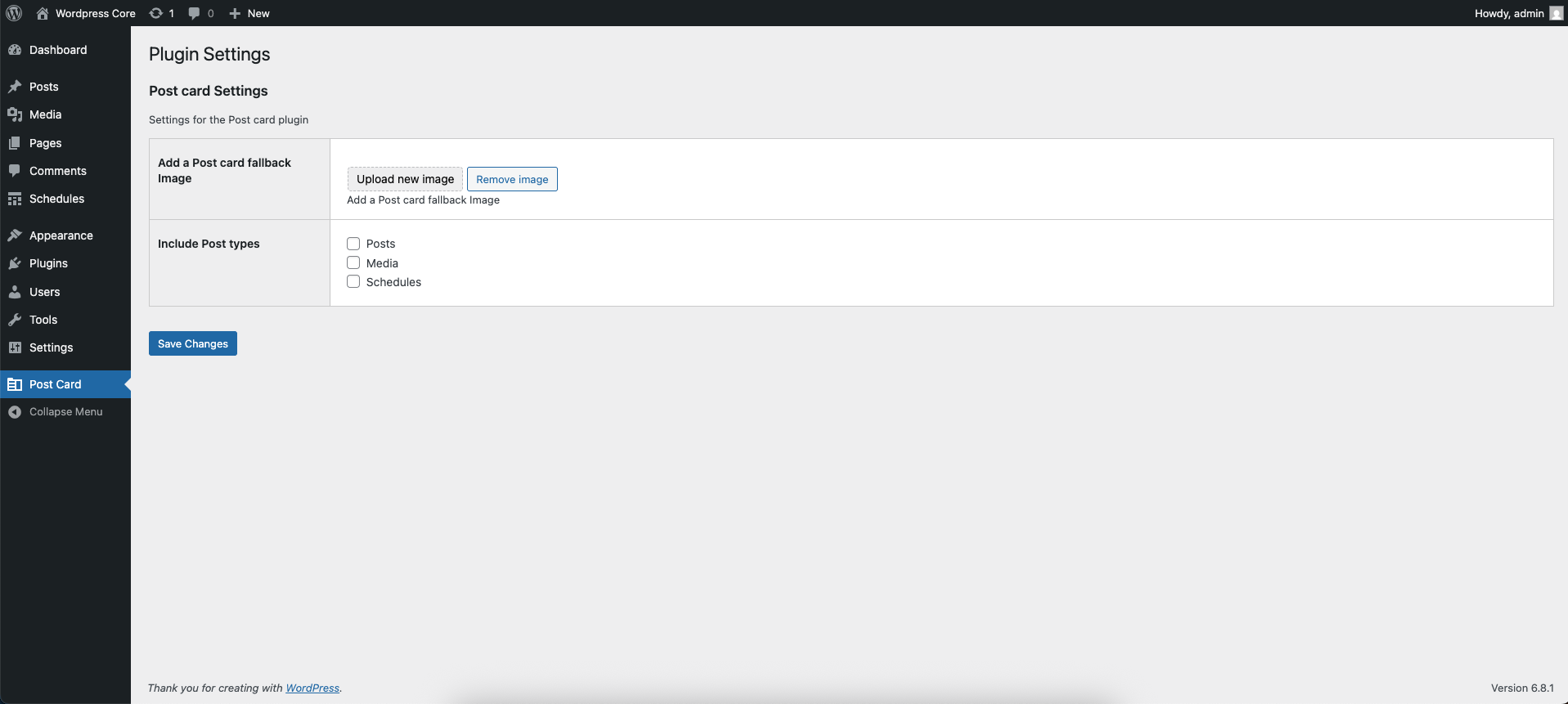Viewport: 1568px width, 704px height.
Task: Click the Save Changes button
Action: point(193,343)
